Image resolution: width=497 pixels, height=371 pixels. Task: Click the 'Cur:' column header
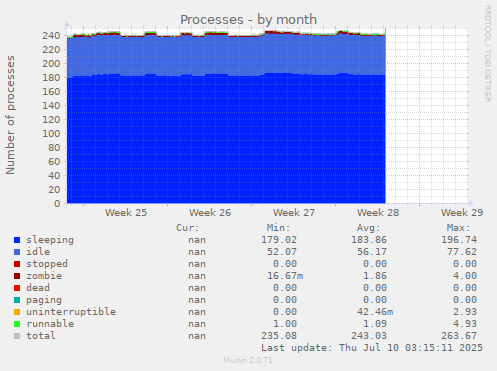tap(188, 228)
